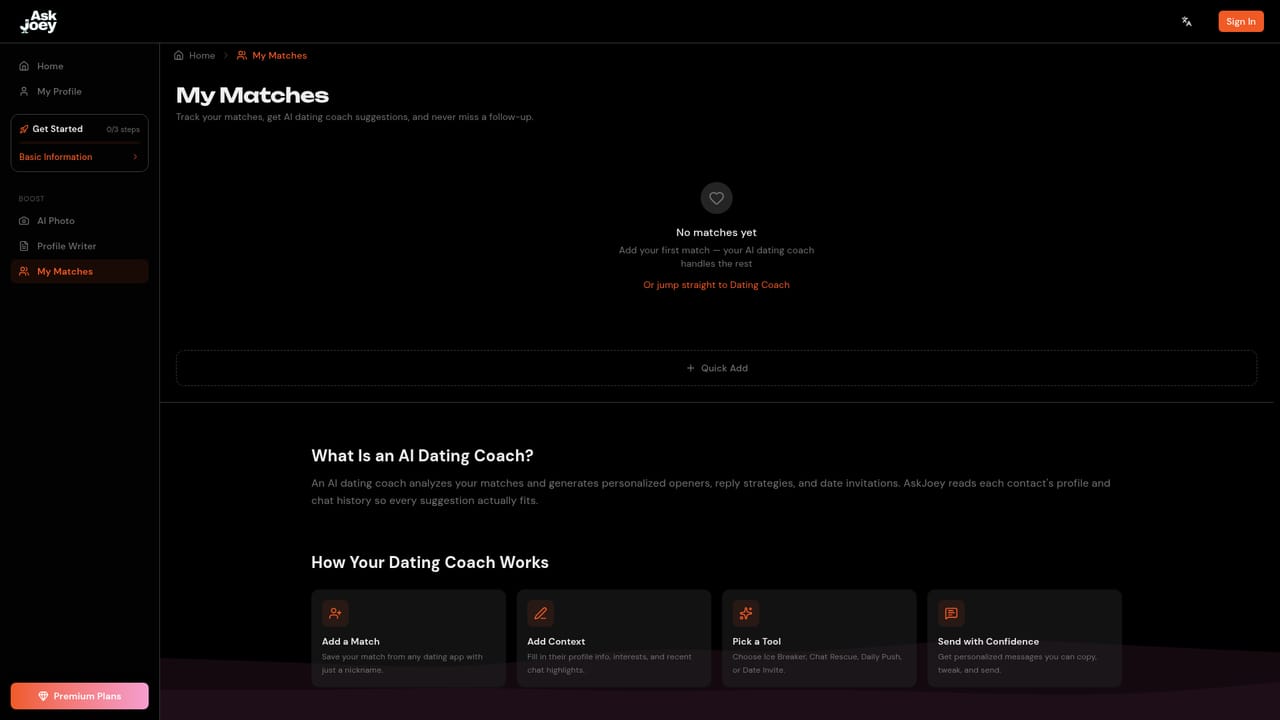Click the Pick a Tool sparkle icon
Viewport: 1280px width, 720px height.
(x=746, y=613)
